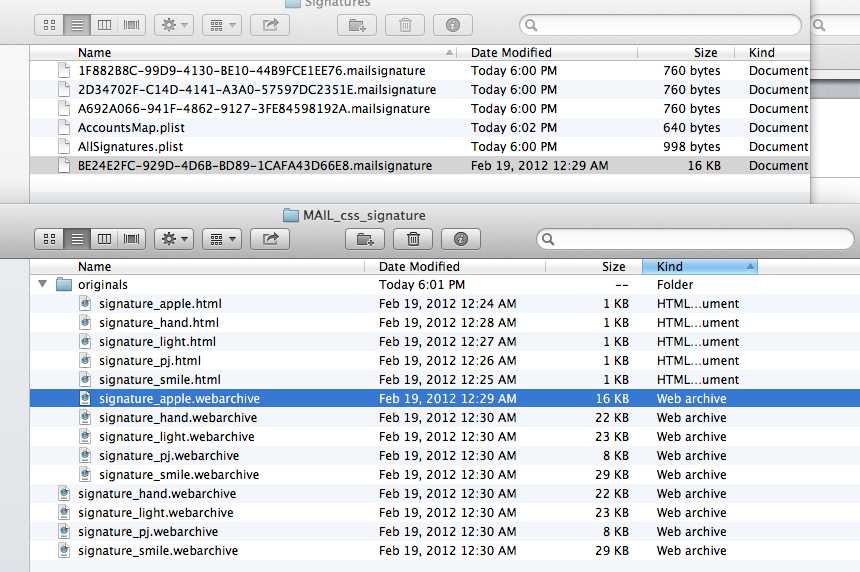Select signature_hand.html file
Image resolution: width=860 pixels, height=572 pixels.
pos(445,322)
